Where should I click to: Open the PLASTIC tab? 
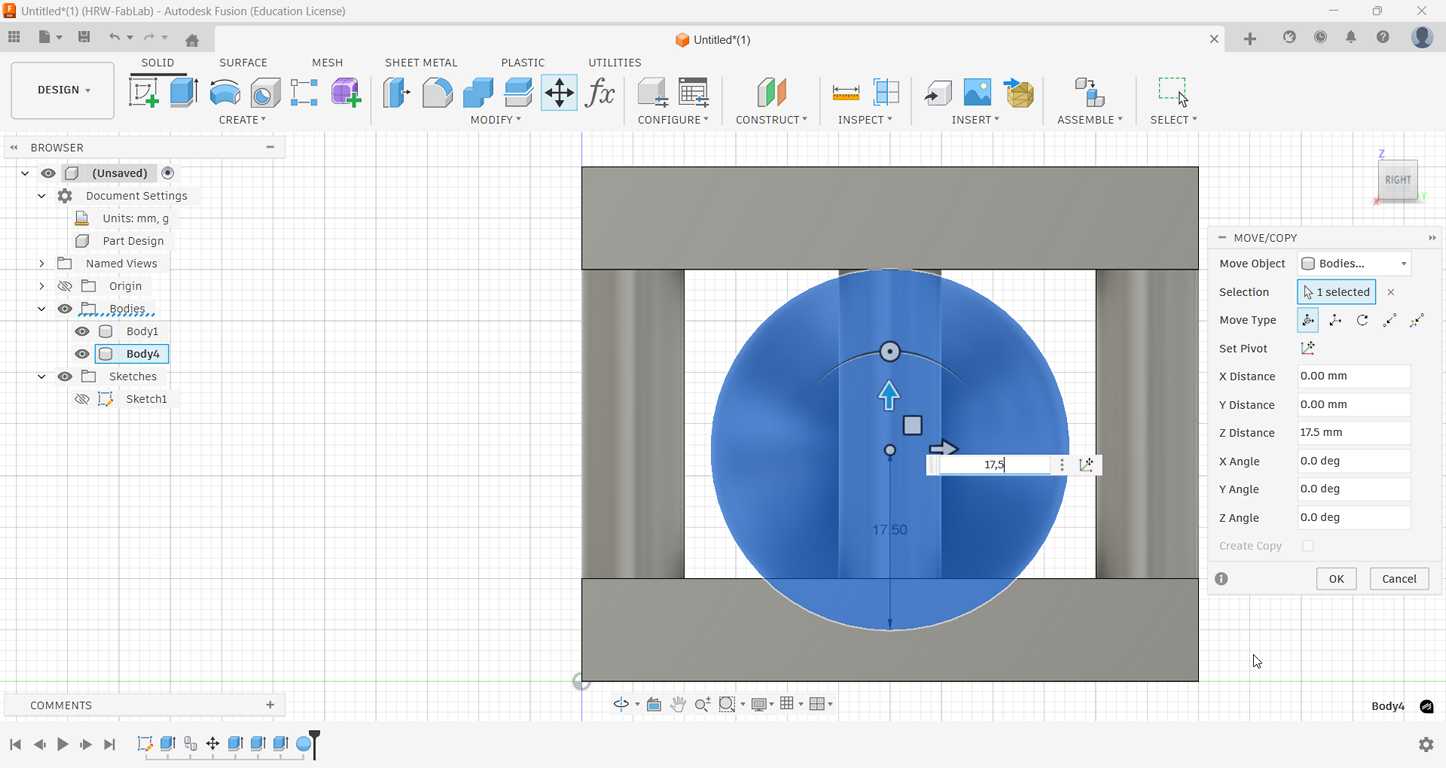[523, 62]
